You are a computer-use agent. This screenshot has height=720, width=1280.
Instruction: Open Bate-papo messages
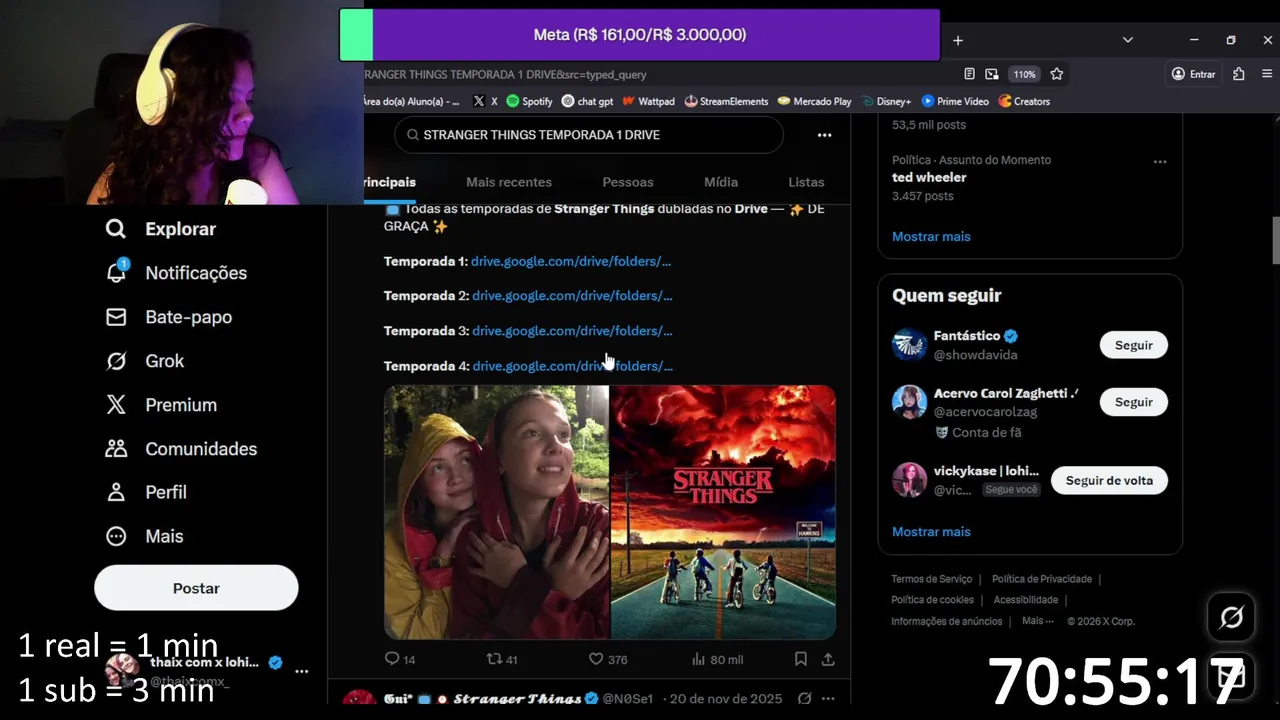click(x=168, y=317)
